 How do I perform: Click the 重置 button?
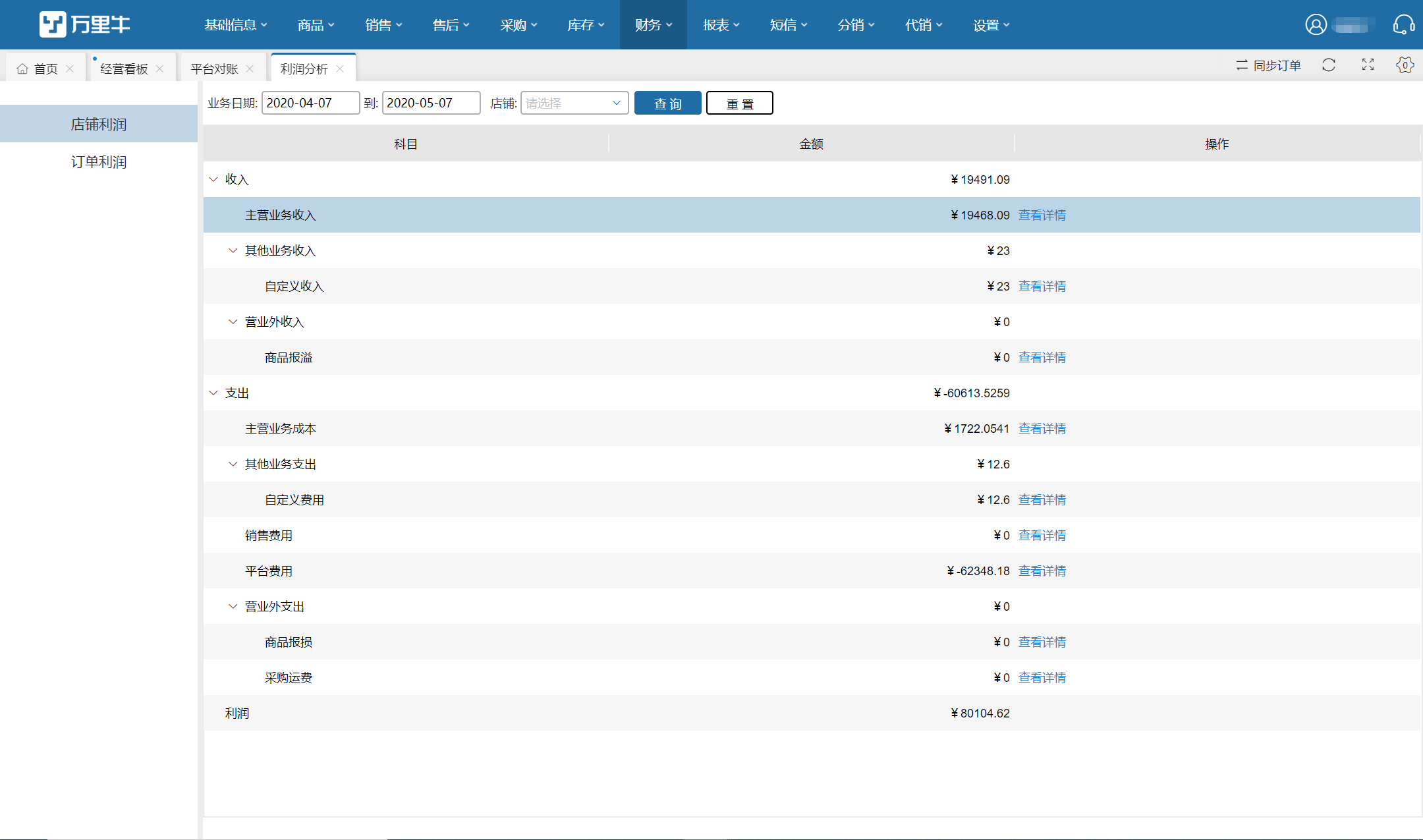click(x=739, y=103)
